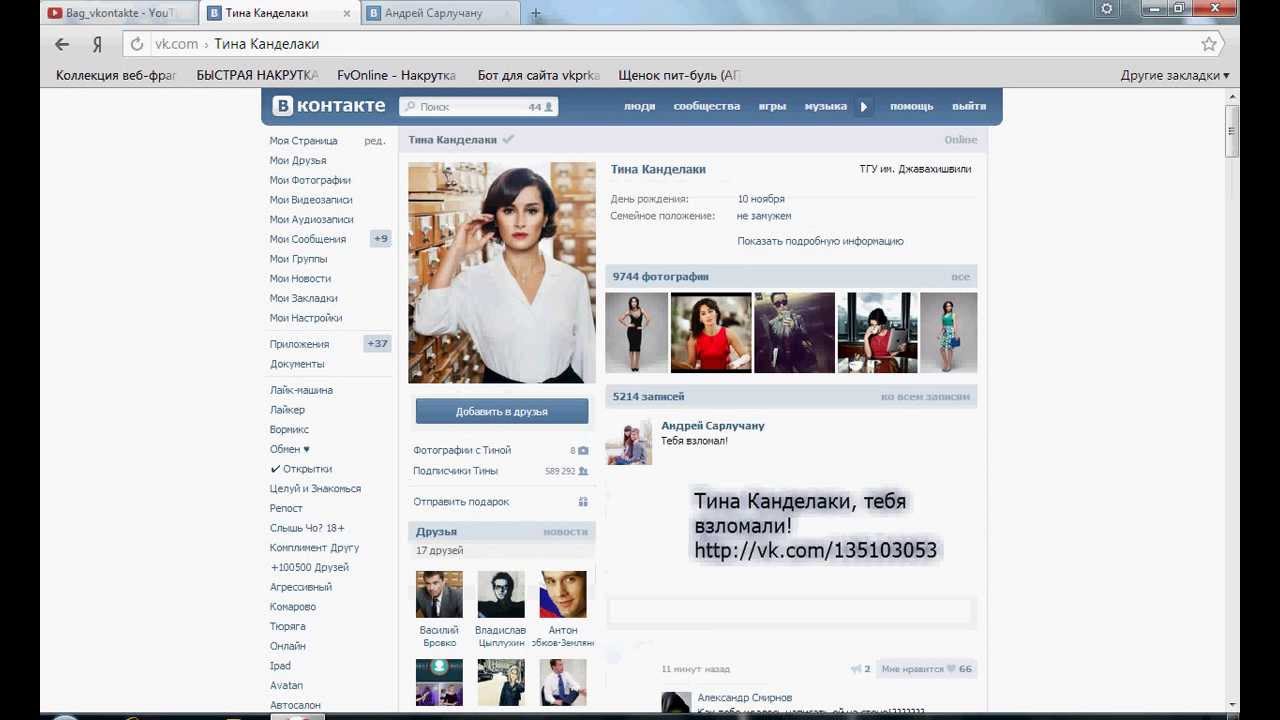The image size is (1280, 720).
Task: Click the ВКонтакте logo
Action: click(329, 106)
